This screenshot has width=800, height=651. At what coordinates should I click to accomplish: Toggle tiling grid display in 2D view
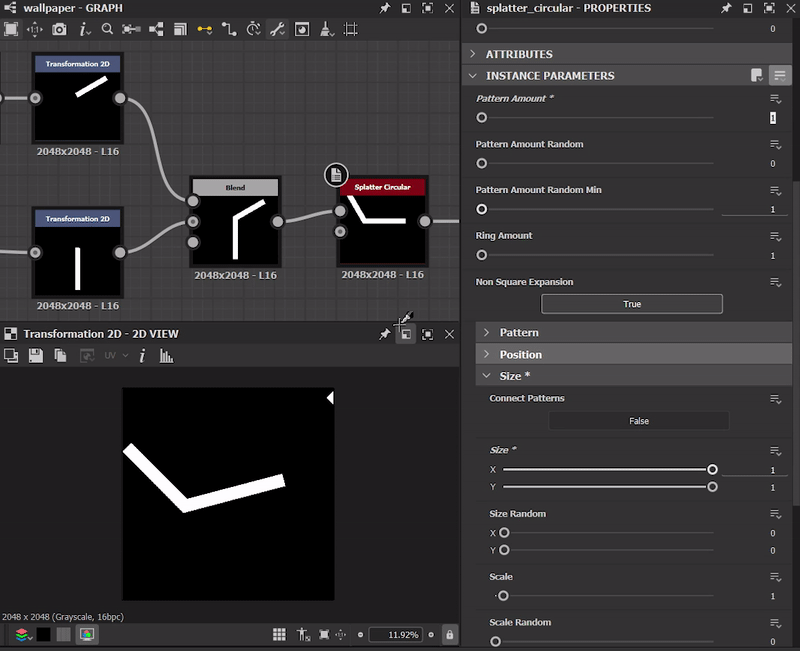[281, 635]
